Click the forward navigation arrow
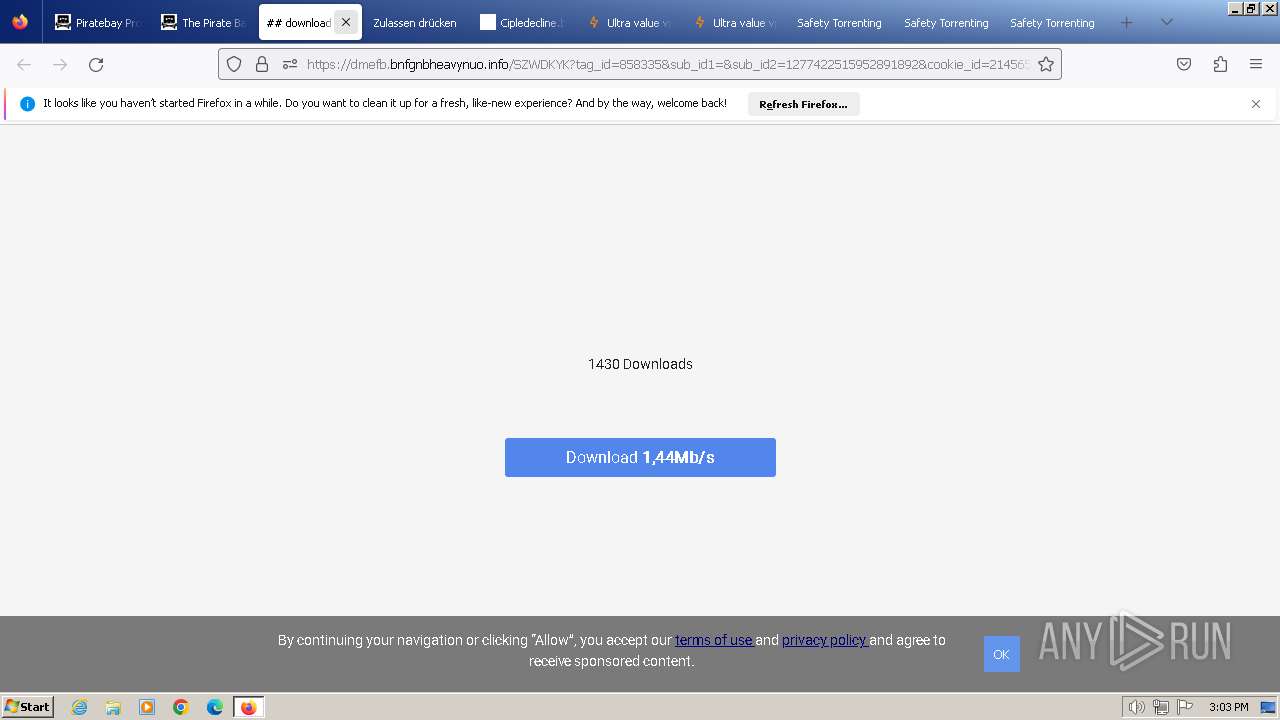The height and width of the screenshot is (720, 1280). (x=60, y=64)
